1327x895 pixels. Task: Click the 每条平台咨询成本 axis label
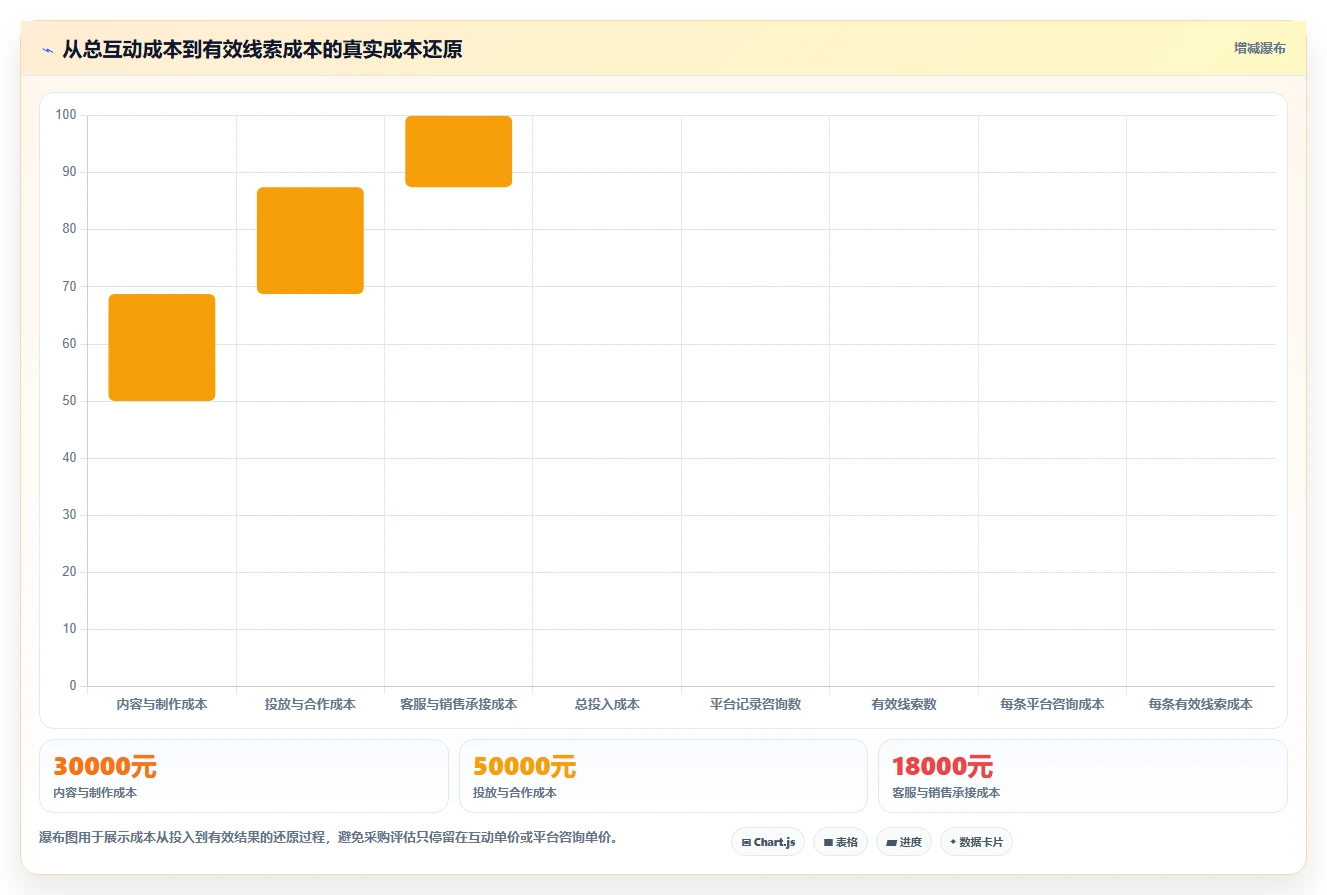point(1052,704)
